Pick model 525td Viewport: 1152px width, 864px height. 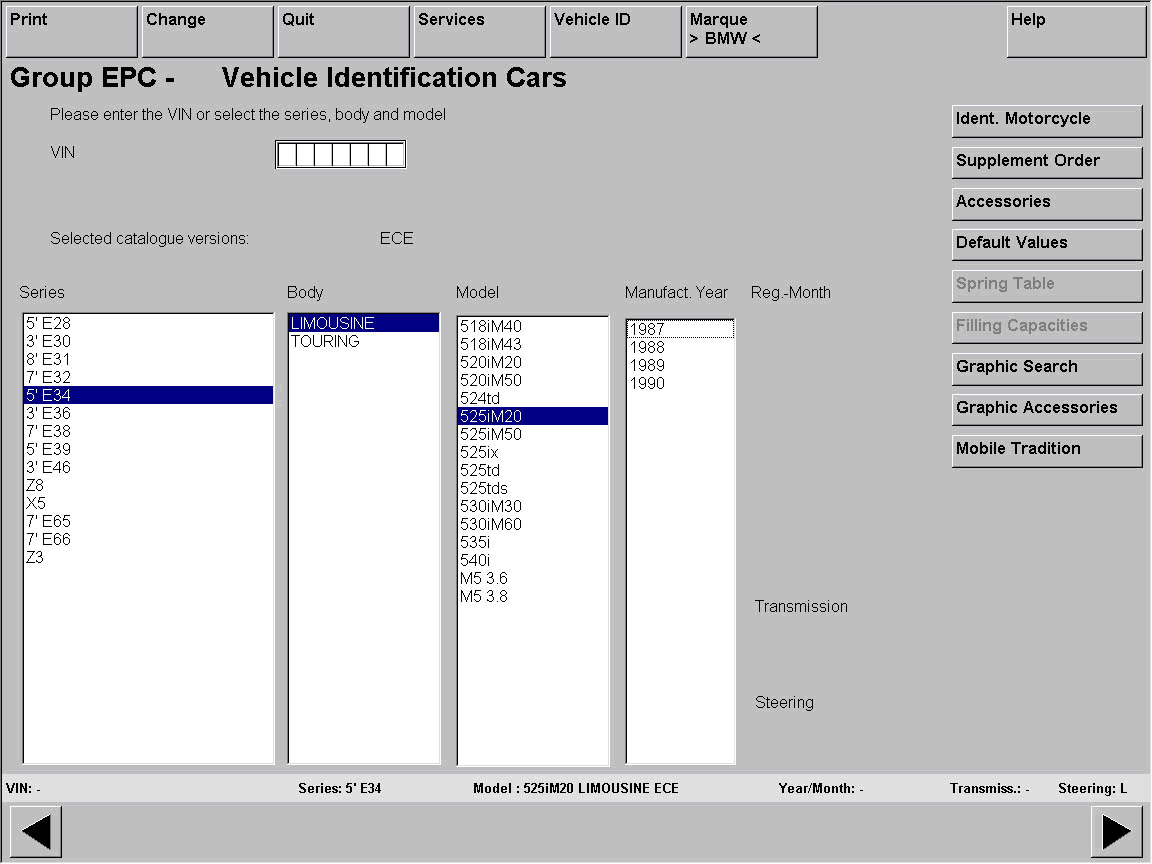pos(533,470)
